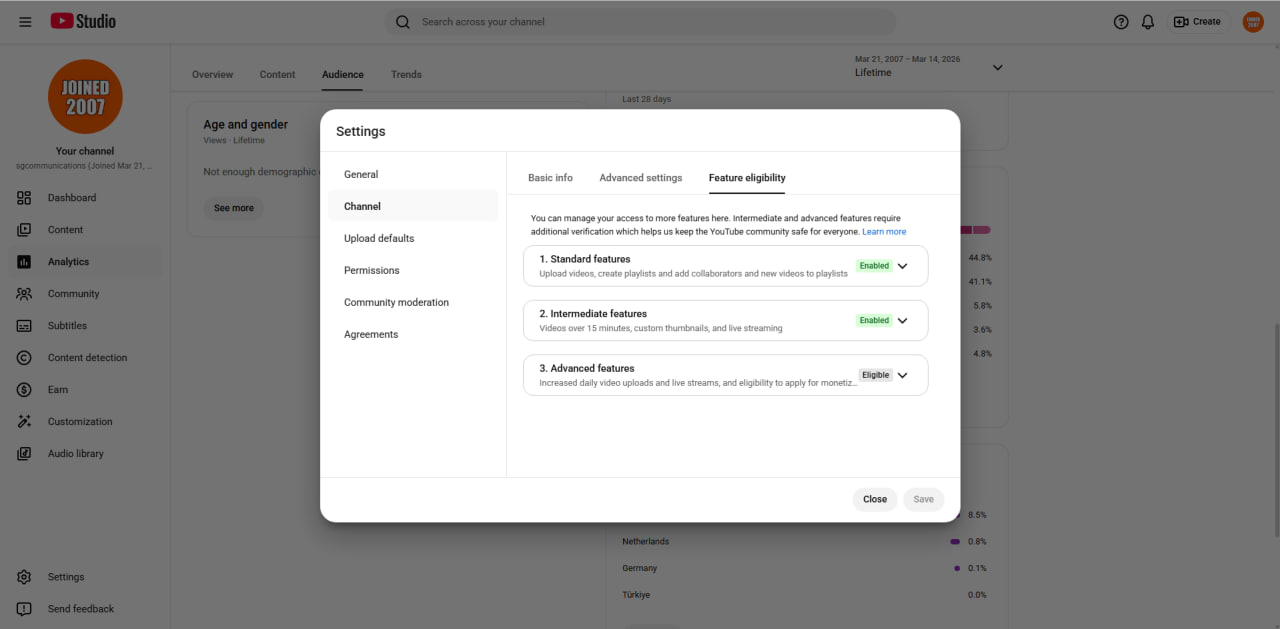This screenshot has height=629, width=1280.
Task: Go to the Overview analytics tab
Action: click(x=212, y=74)
